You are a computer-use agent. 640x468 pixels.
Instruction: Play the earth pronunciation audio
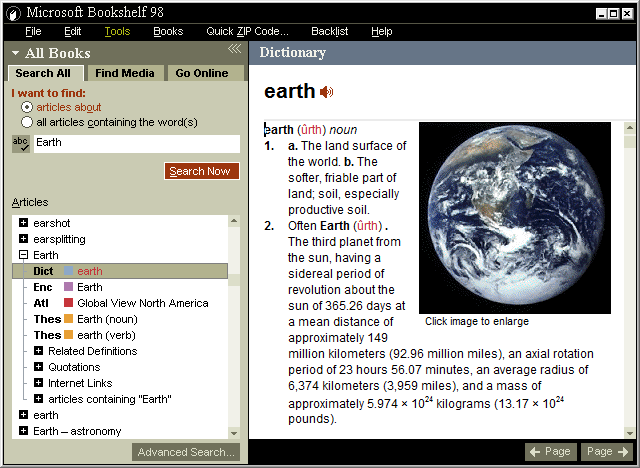[x=326, y=92]
